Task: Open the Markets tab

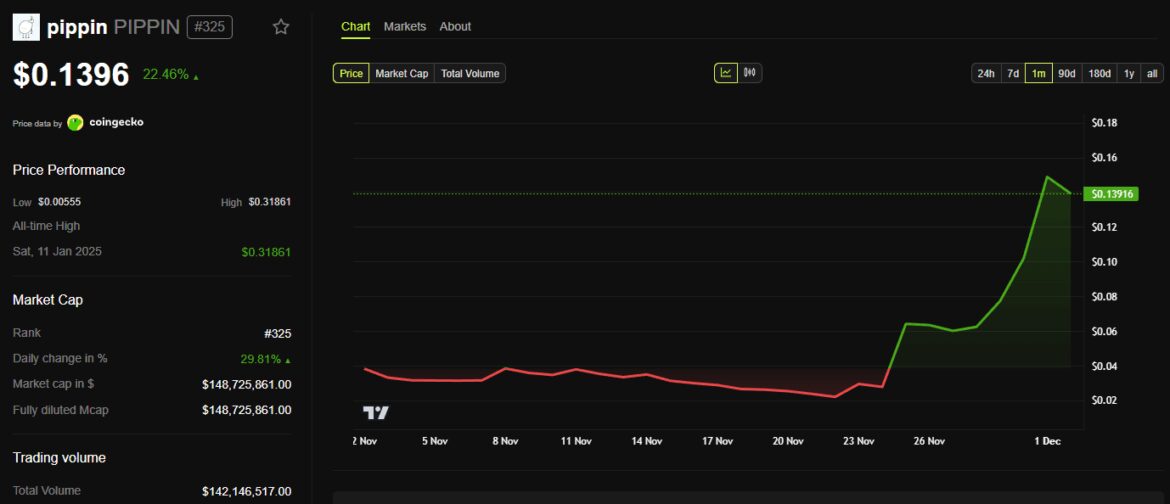Action: pyautogui.click(x=404, y=26)
